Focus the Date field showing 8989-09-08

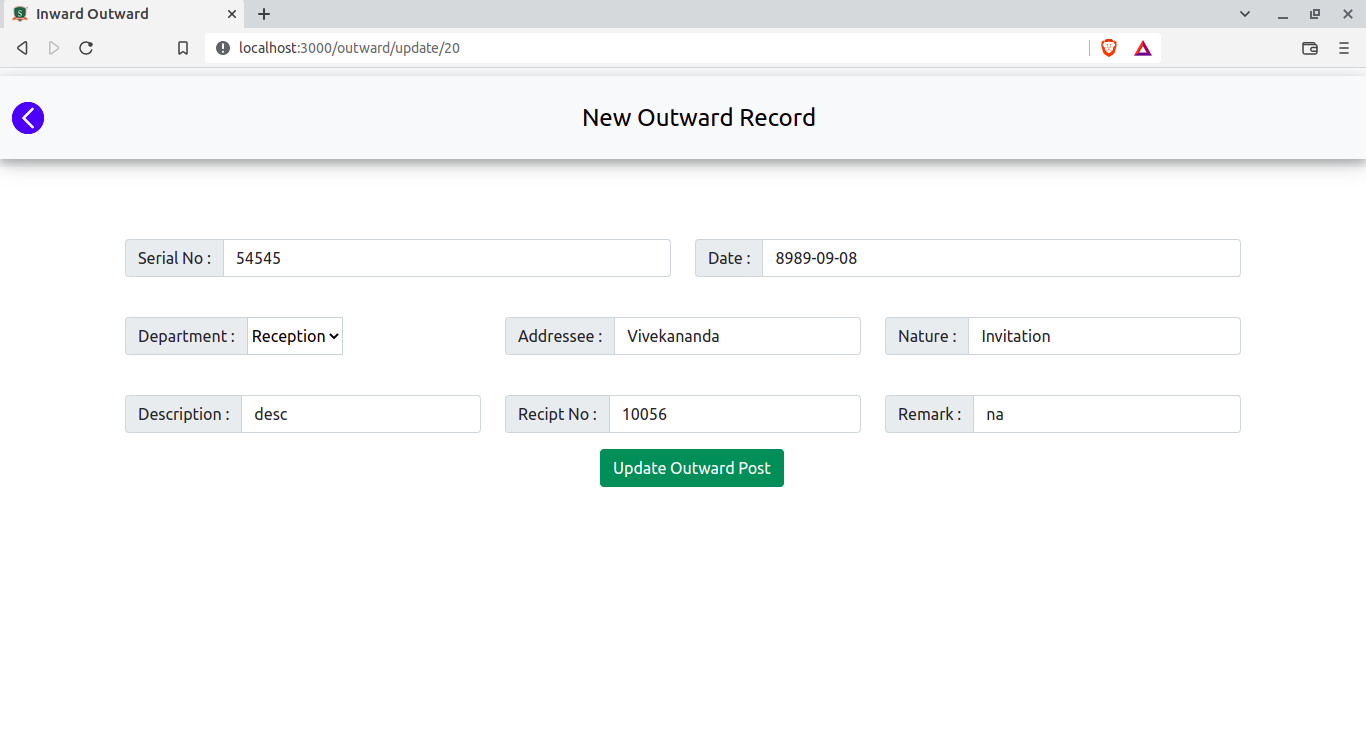coord(1000,258)
